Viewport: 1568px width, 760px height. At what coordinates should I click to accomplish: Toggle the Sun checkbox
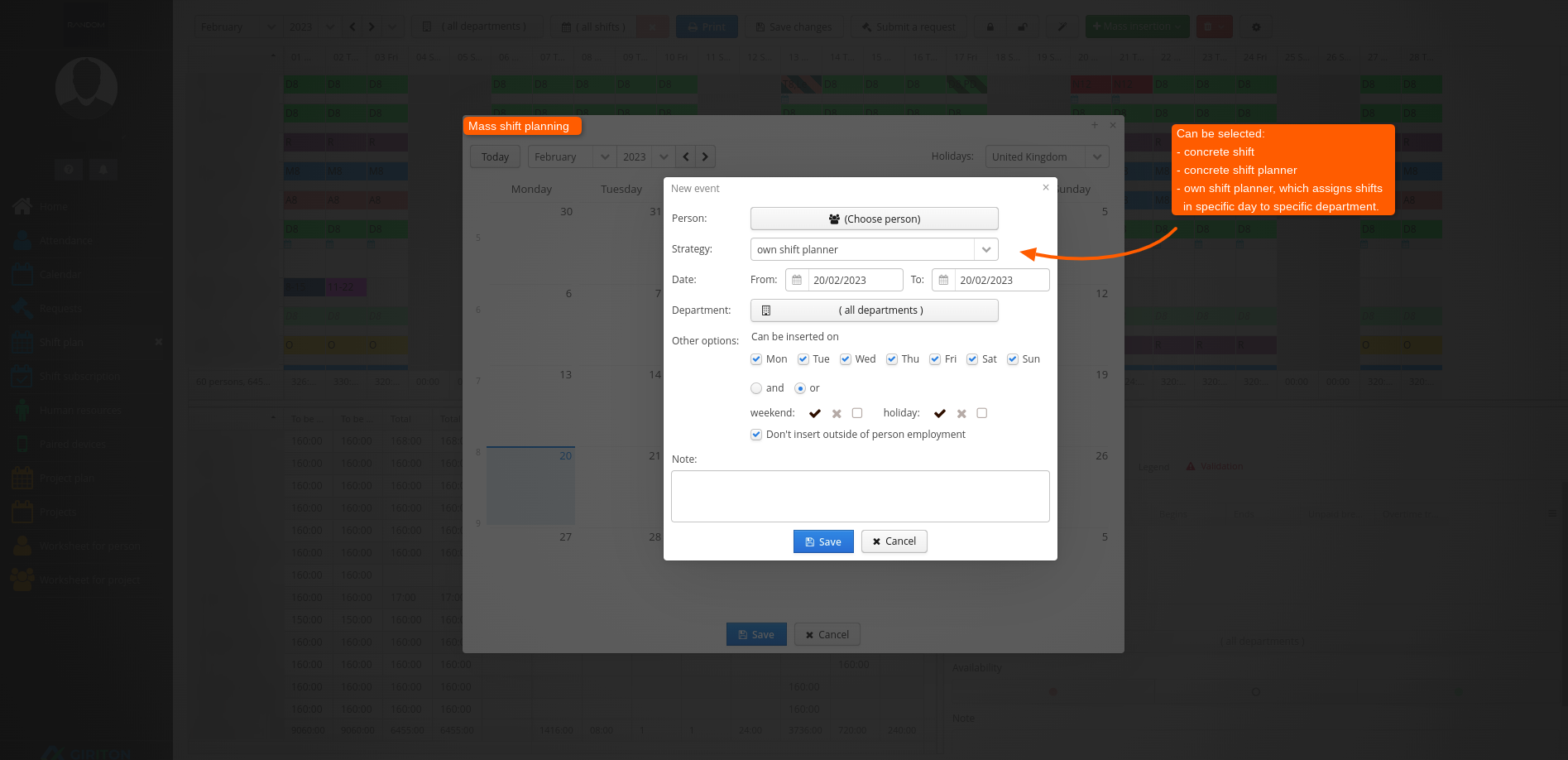tap(1013, 359)
